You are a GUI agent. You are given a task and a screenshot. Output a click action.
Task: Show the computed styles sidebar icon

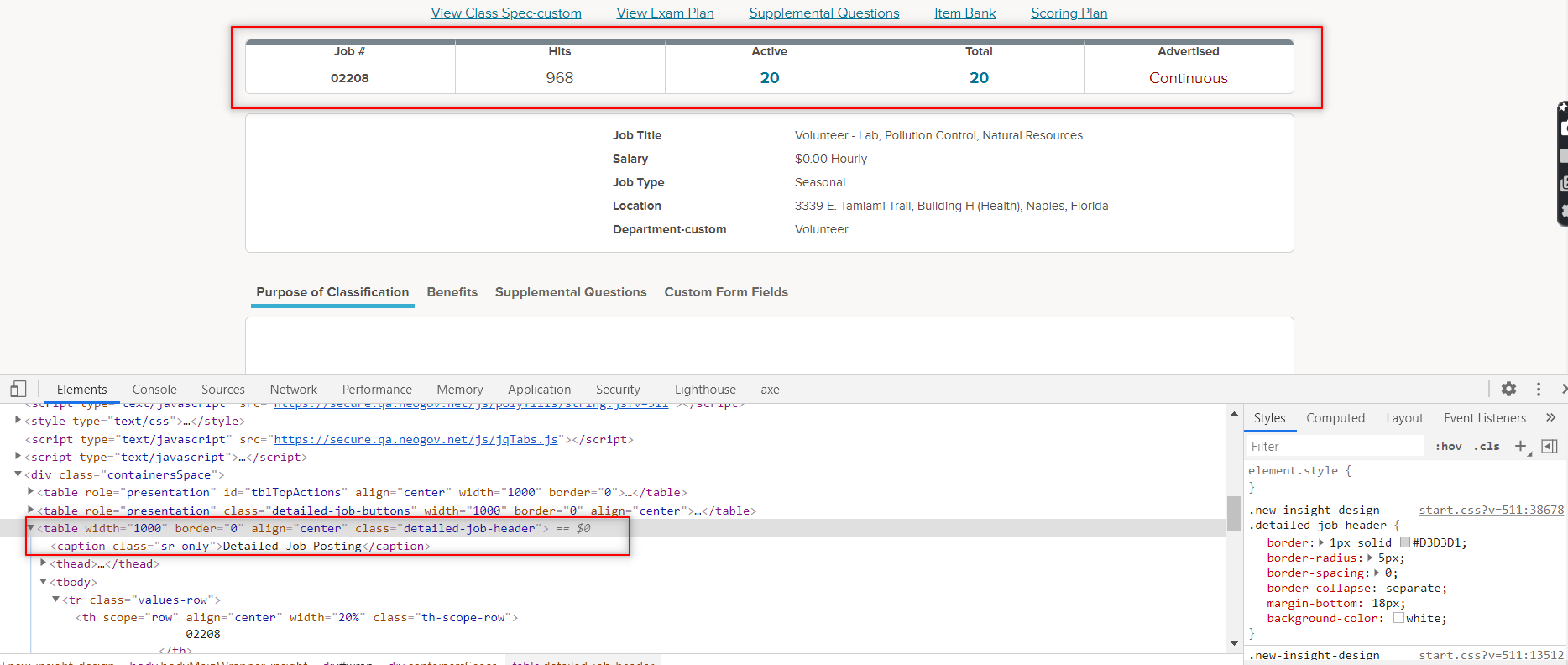coord(1550,446)
